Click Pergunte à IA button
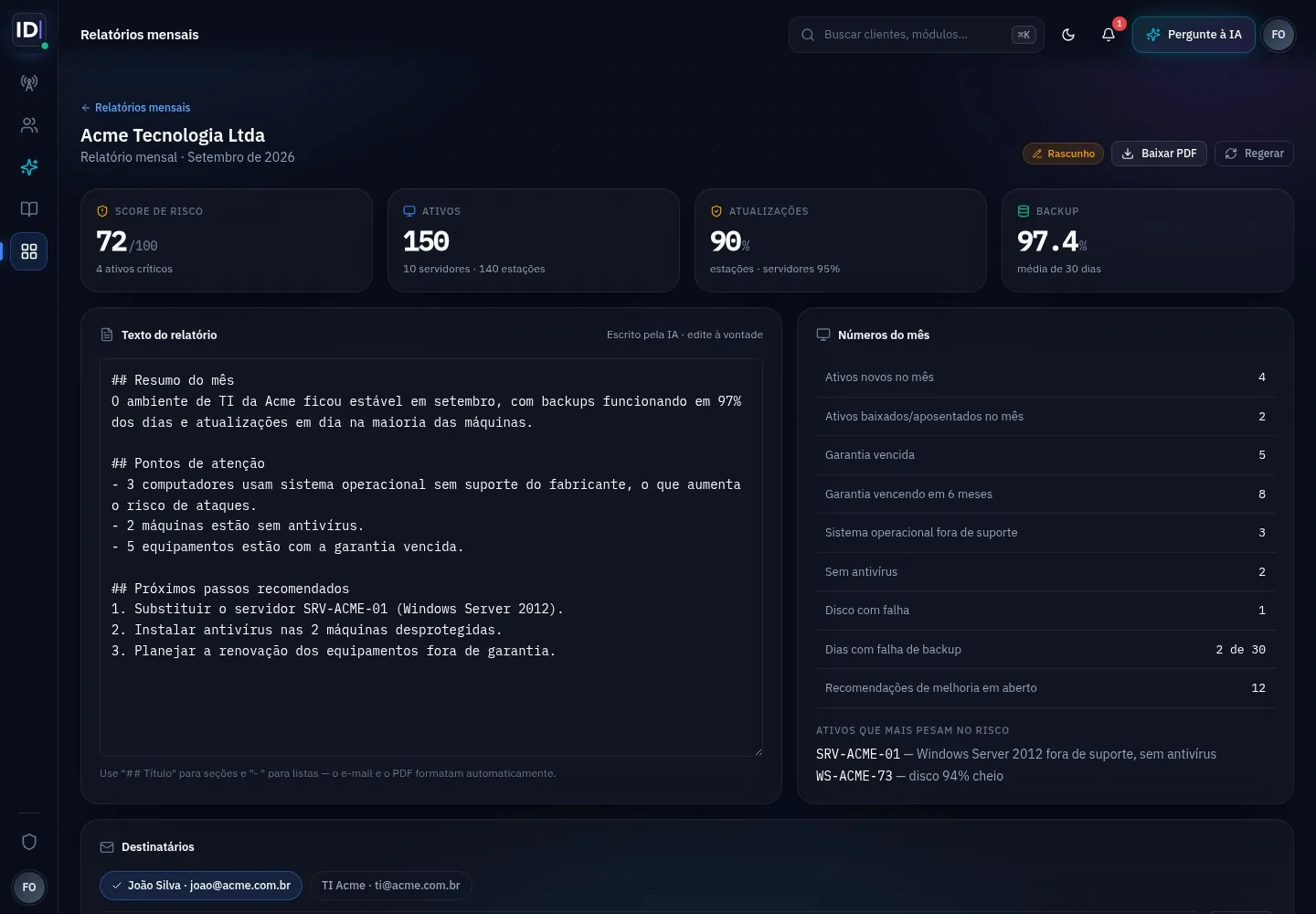This screenshot has width=1316, height=914. tap(1194, 35)
